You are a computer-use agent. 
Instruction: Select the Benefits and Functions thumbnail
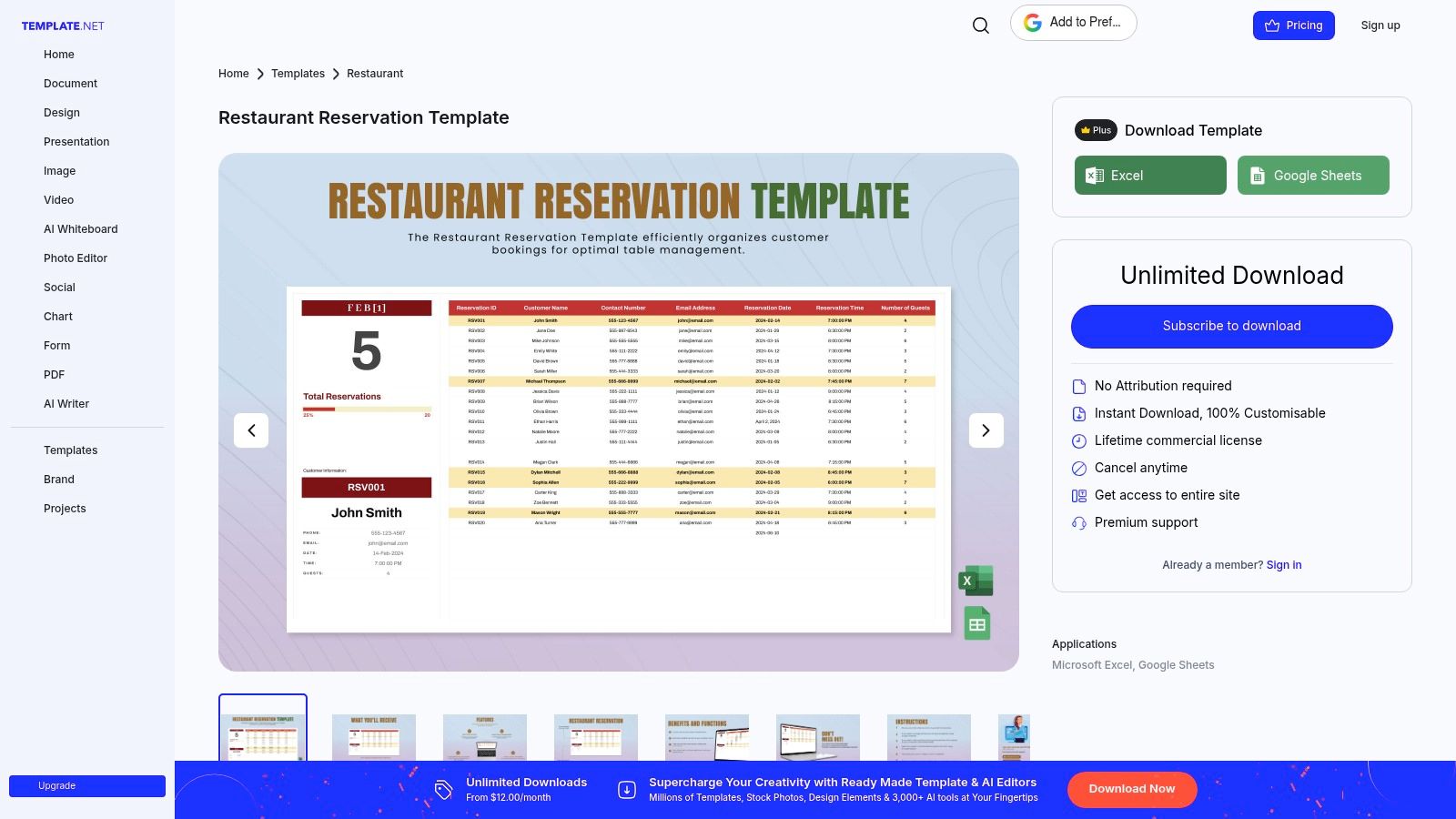coord(707,737)
